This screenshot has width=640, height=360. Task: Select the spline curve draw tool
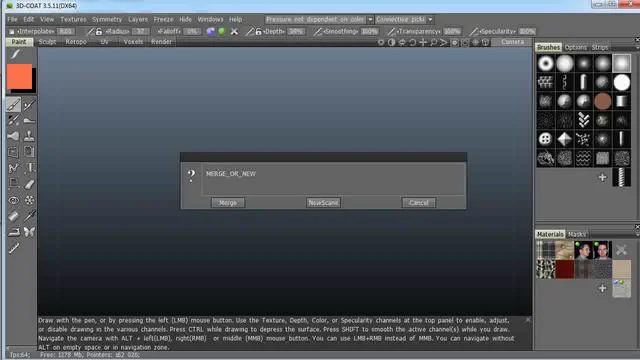tap(13, 168)
